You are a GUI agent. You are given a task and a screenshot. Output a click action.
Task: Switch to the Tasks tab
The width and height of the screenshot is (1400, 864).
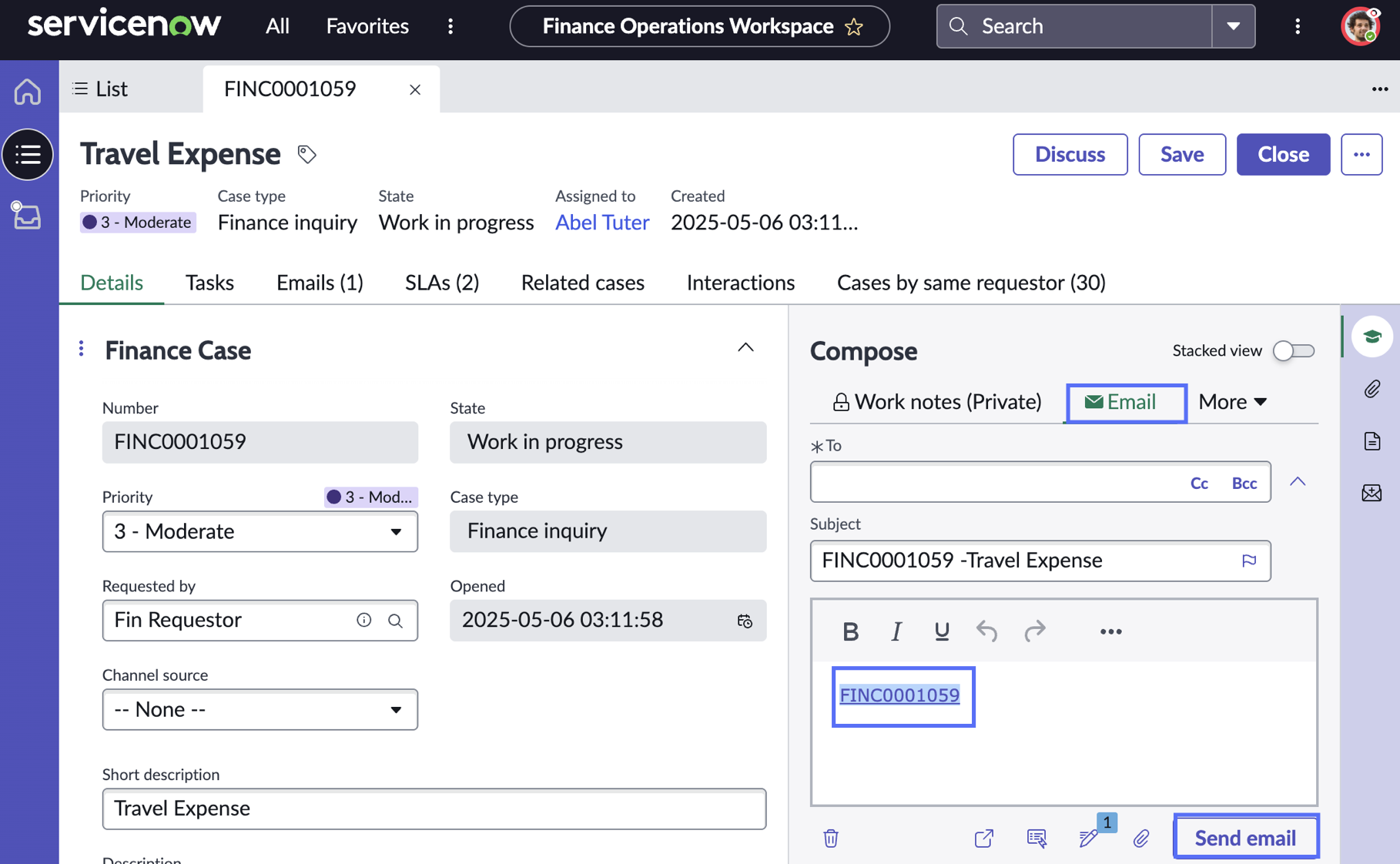[209, 283]
